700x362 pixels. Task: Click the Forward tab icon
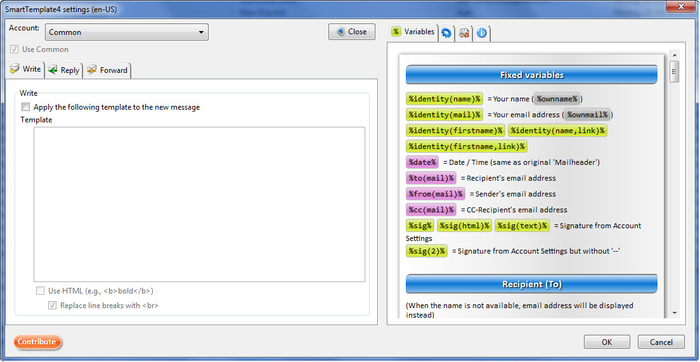click(x=92, y=70)
